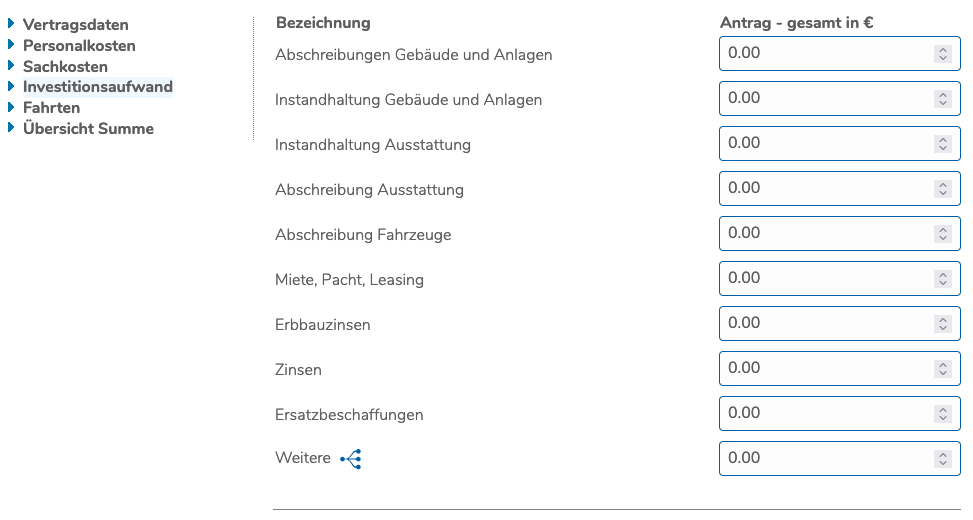Screen dimensions: 973x520
Task: Expand the Sachkosten disclosure arrow
Action: pos(11,66)
